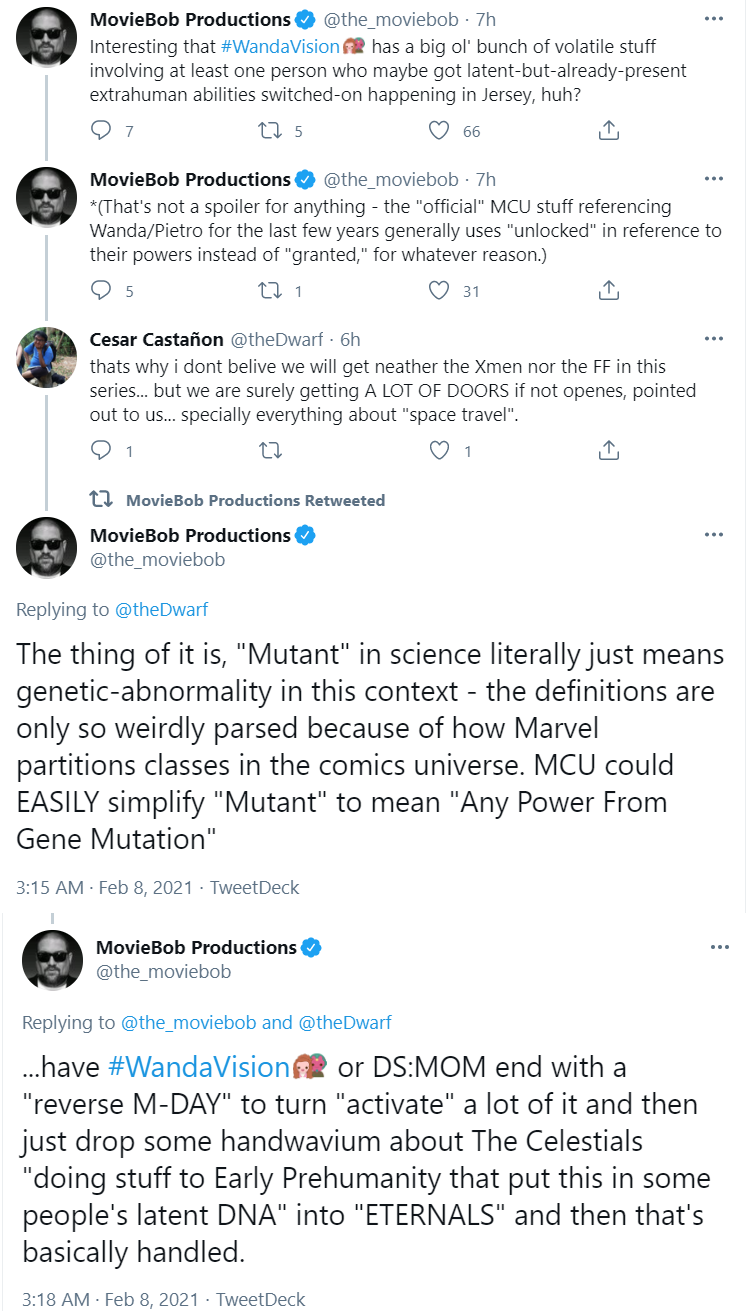Viewport: 748px width, 1311px height.
Task: Like Cesar Castañon's tweet
Action: 438,451
